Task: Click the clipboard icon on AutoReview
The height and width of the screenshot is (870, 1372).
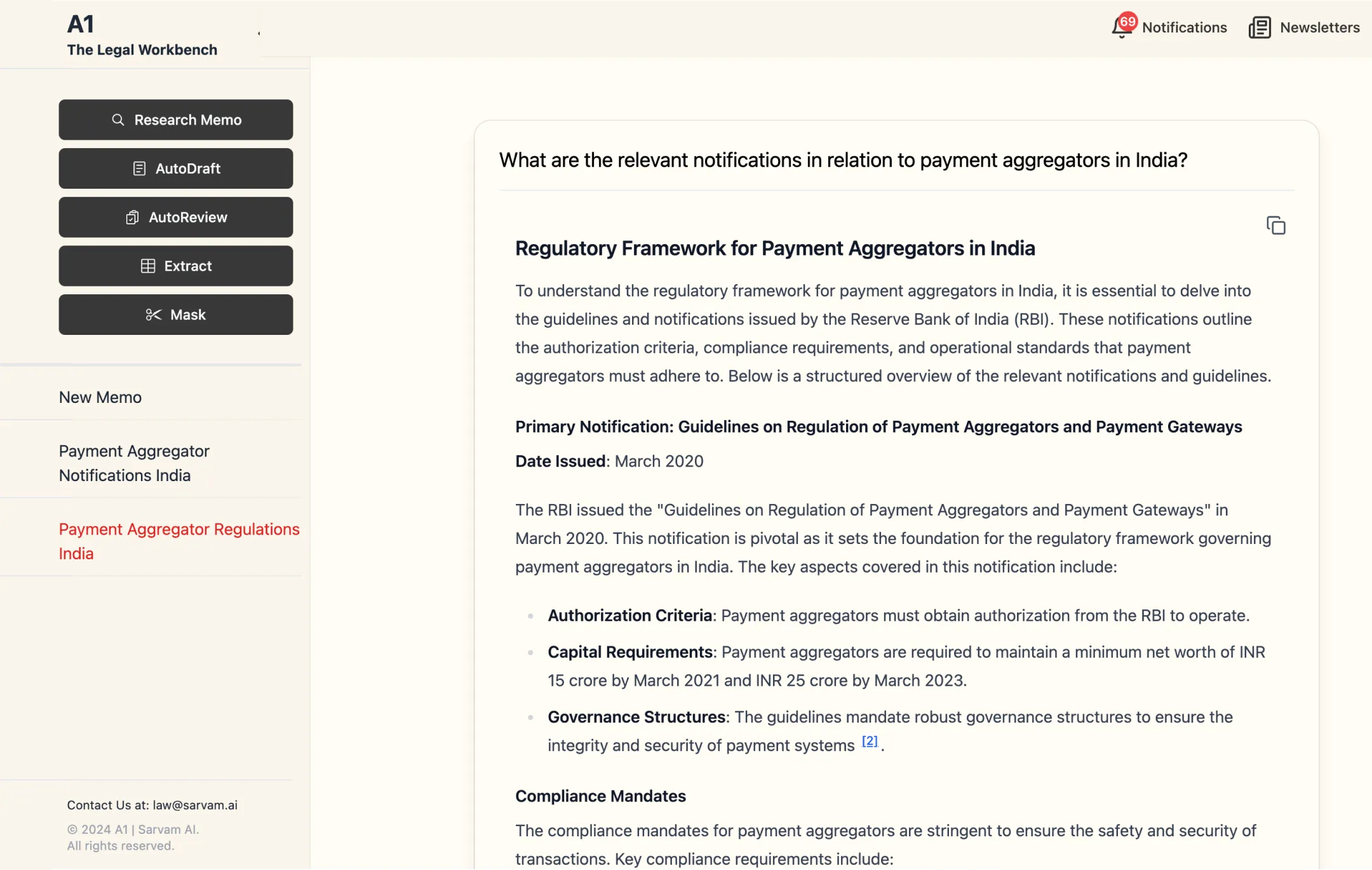Action: [x=132, y=217]
